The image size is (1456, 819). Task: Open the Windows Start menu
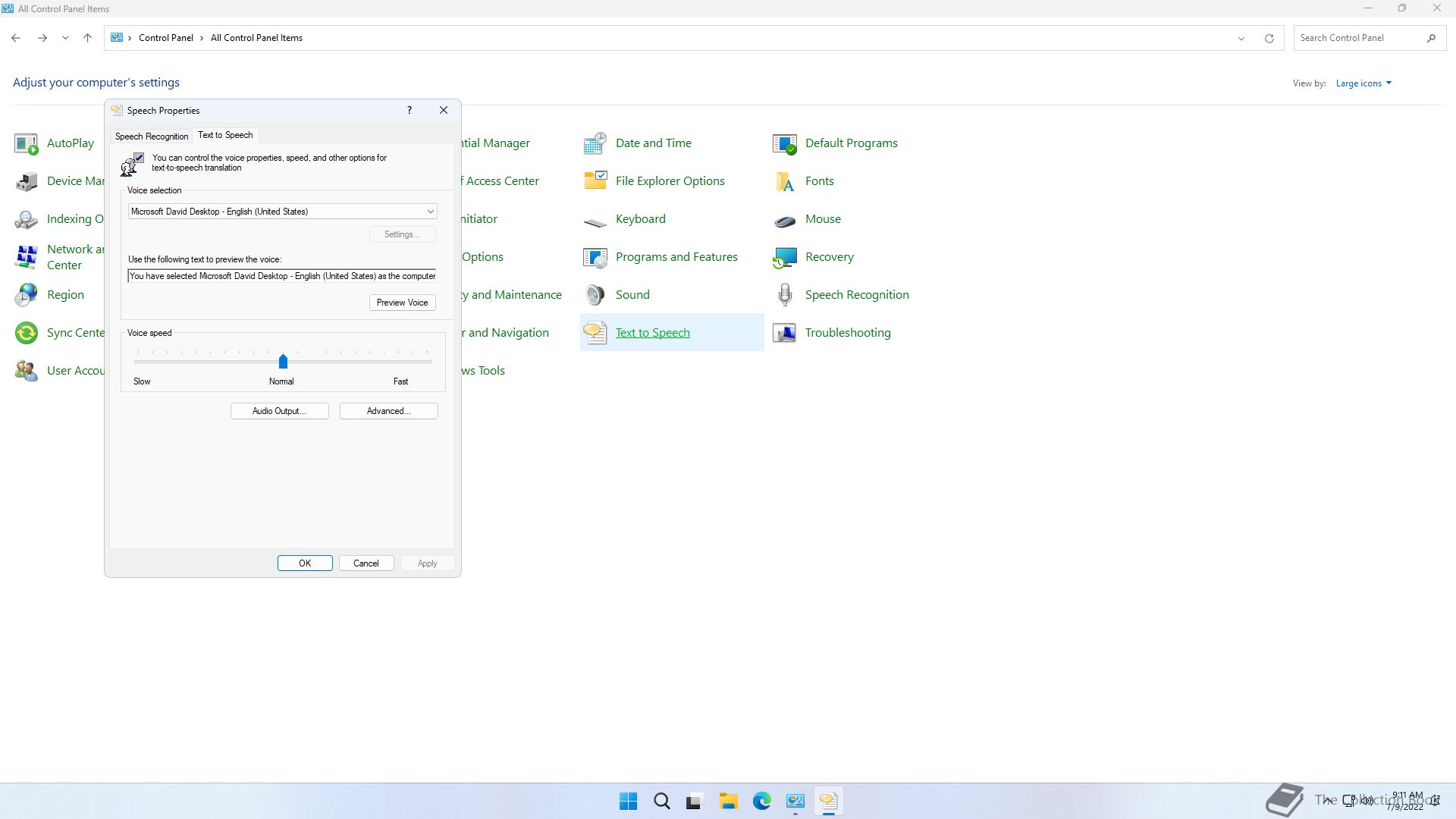[628, 802]
